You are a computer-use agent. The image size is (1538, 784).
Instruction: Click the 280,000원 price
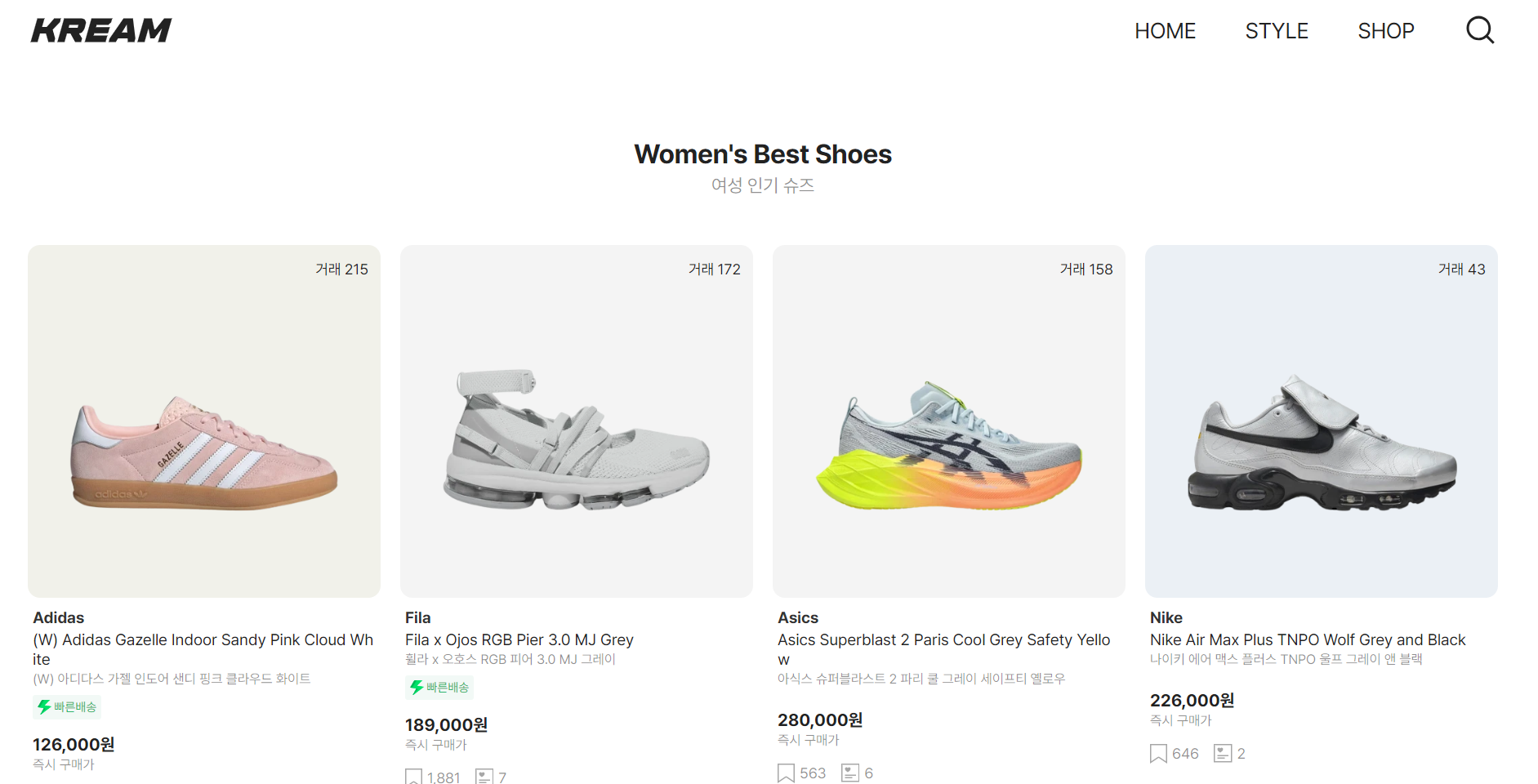820,720
